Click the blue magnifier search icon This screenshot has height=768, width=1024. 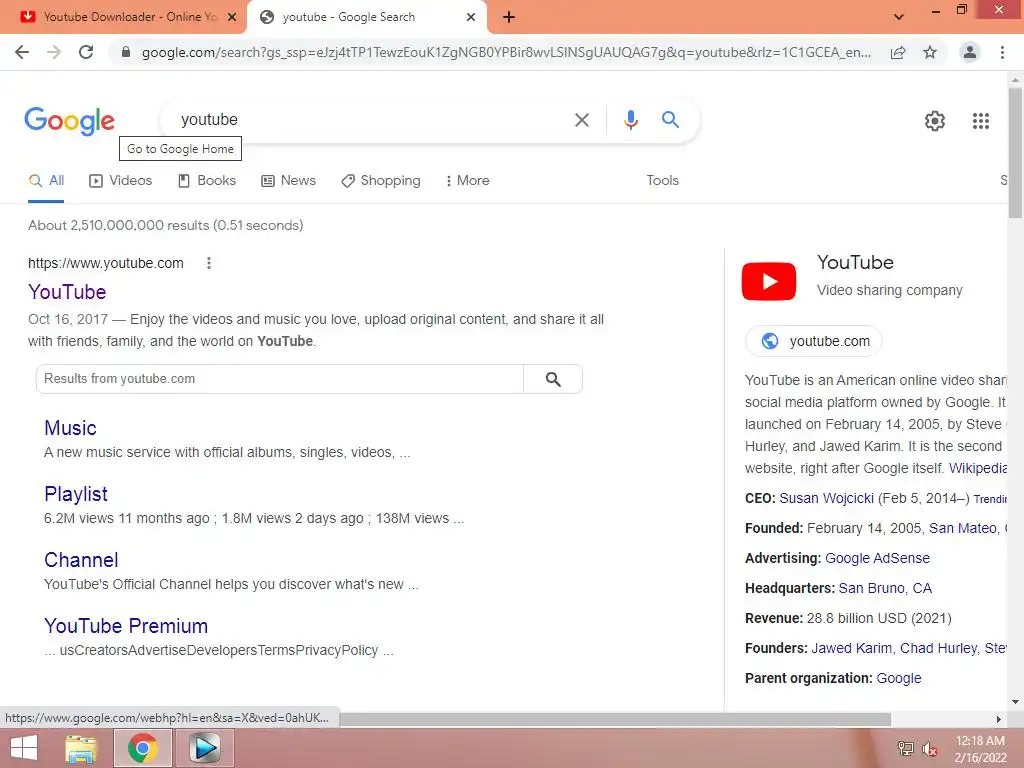[670, 120]
